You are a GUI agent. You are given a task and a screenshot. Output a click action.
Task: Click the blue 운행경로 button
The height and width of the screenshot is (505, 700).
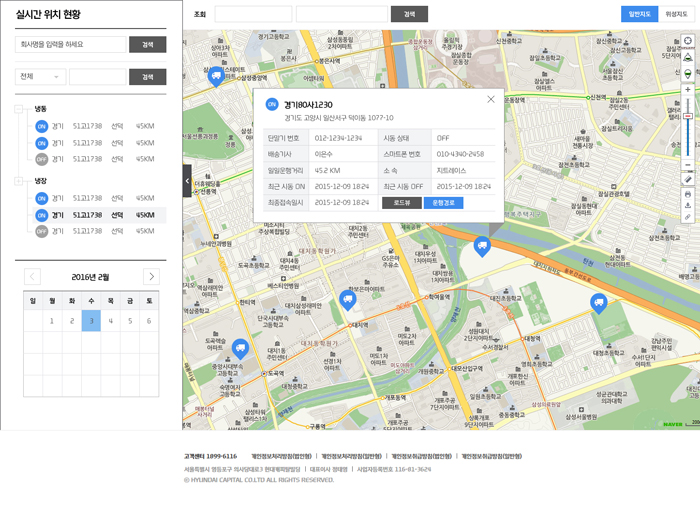point(443,203)
